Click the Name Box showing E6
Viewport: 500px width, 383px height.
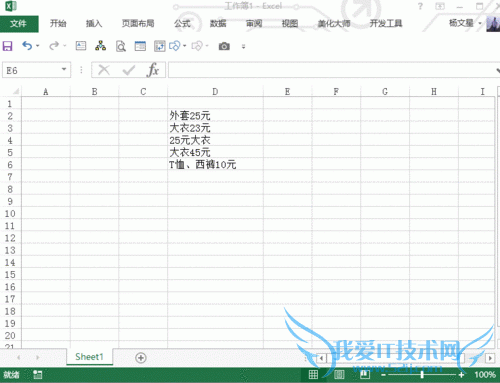36,70
